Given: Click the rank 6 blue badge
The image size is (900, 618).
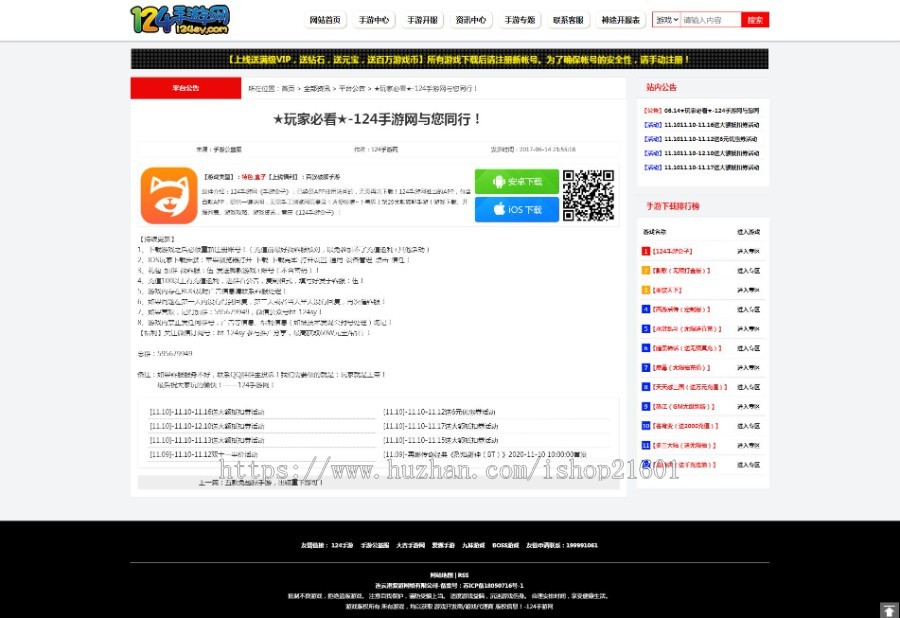Looking at the screenshot, I should (x=646, y=348).
